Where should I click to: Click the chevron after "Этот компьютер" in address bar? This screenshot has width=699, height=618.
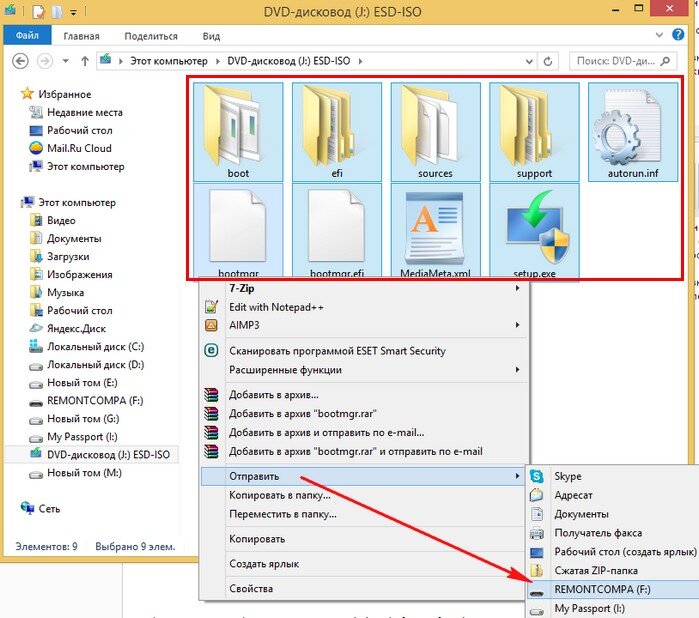coord(218,61)
